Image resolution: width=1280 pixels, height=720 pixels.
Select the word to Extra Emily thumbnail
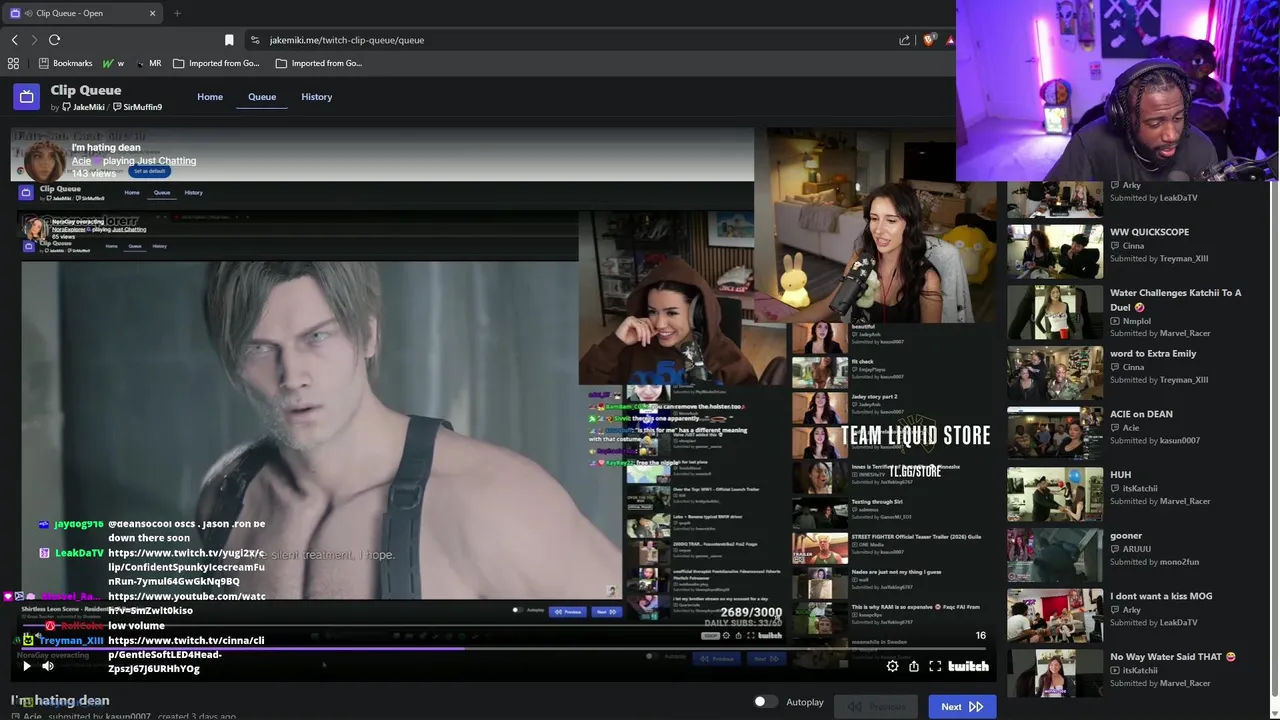[1055, 373]
